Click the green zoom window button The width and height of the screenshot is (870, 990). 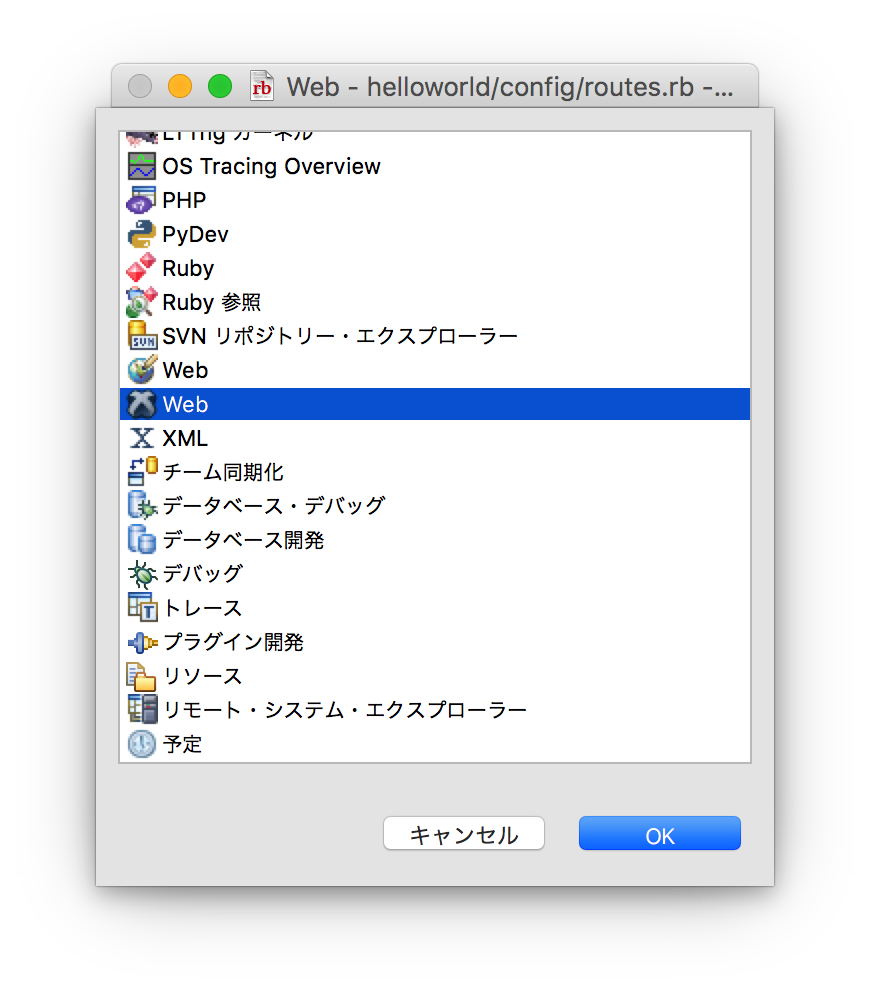220,86
